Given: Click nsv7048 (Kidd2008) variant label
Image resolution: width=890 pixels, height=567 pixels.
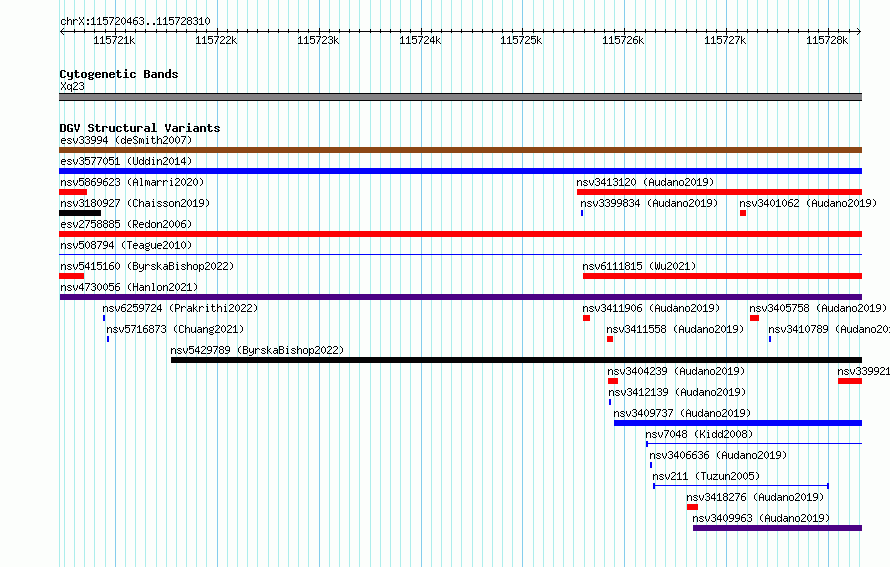Looking at the screenshot, I should tap(699, 434).
